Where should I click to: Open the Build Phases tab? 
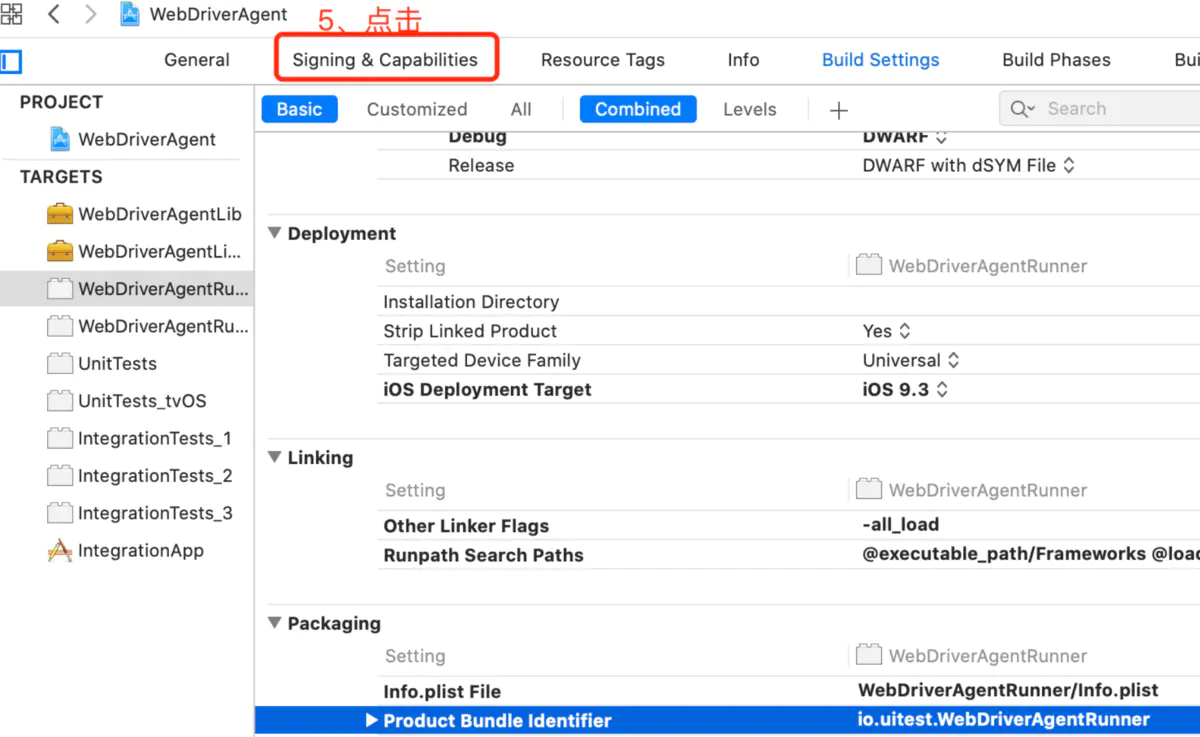pos(1056,60)
